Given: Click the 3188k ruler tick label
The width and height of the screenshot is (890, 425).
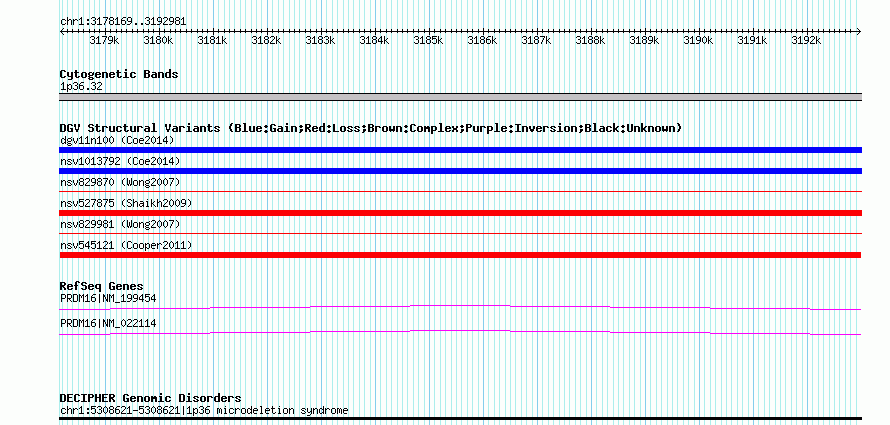Looking at the screenshot, I should click(x=590, y=40).
